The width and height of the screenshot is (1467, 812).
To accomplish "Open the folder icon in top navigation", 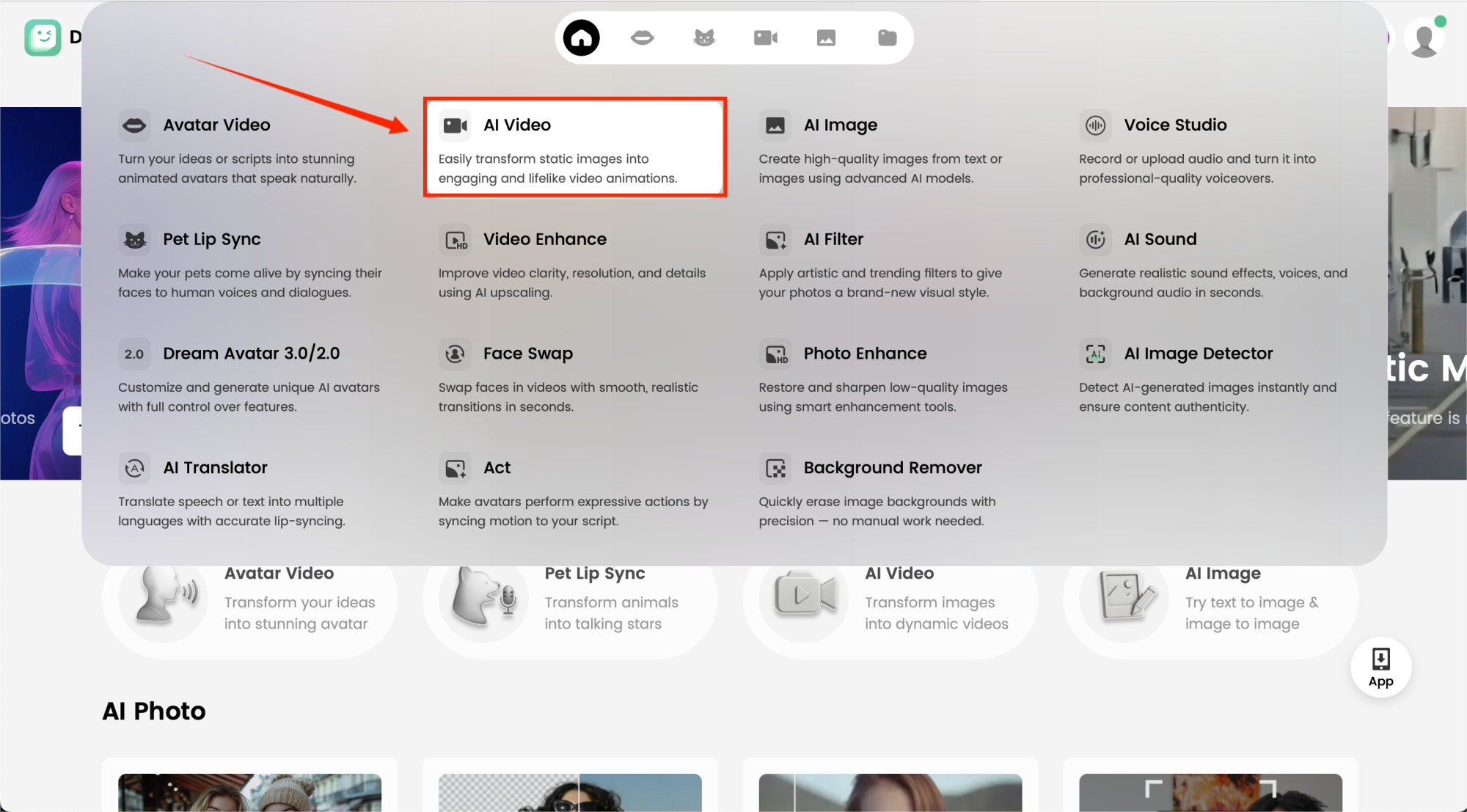I will click(887, 37).
